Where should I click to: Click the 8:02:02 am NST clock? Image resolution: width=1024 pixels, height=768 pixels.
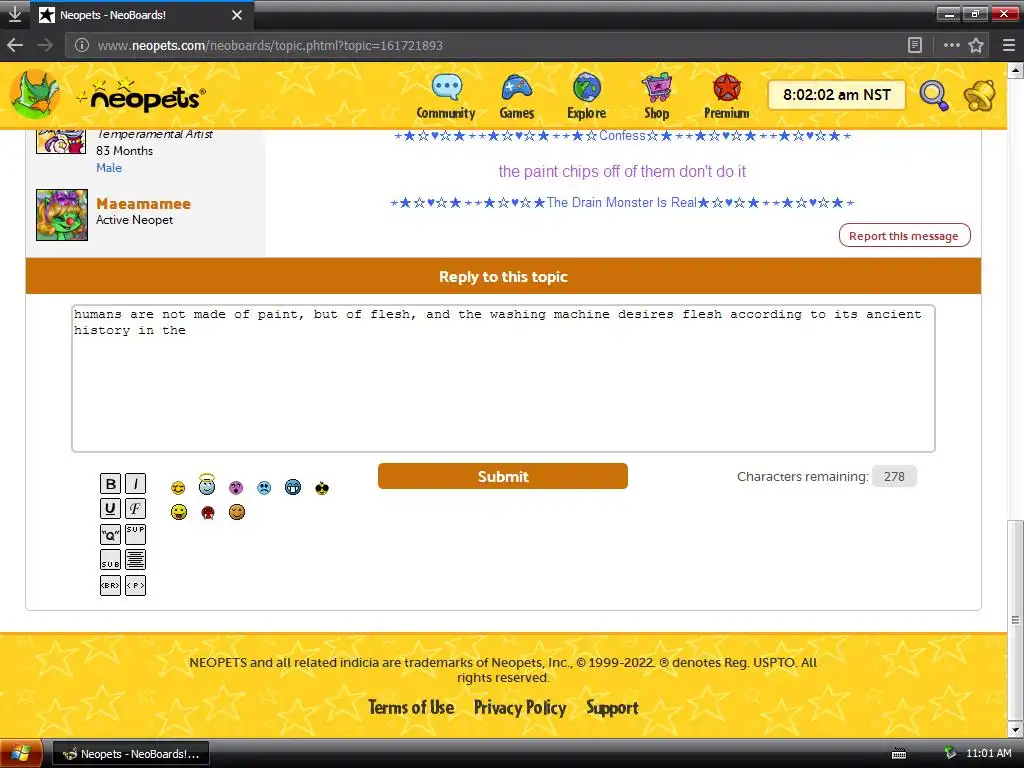(837, 95)
